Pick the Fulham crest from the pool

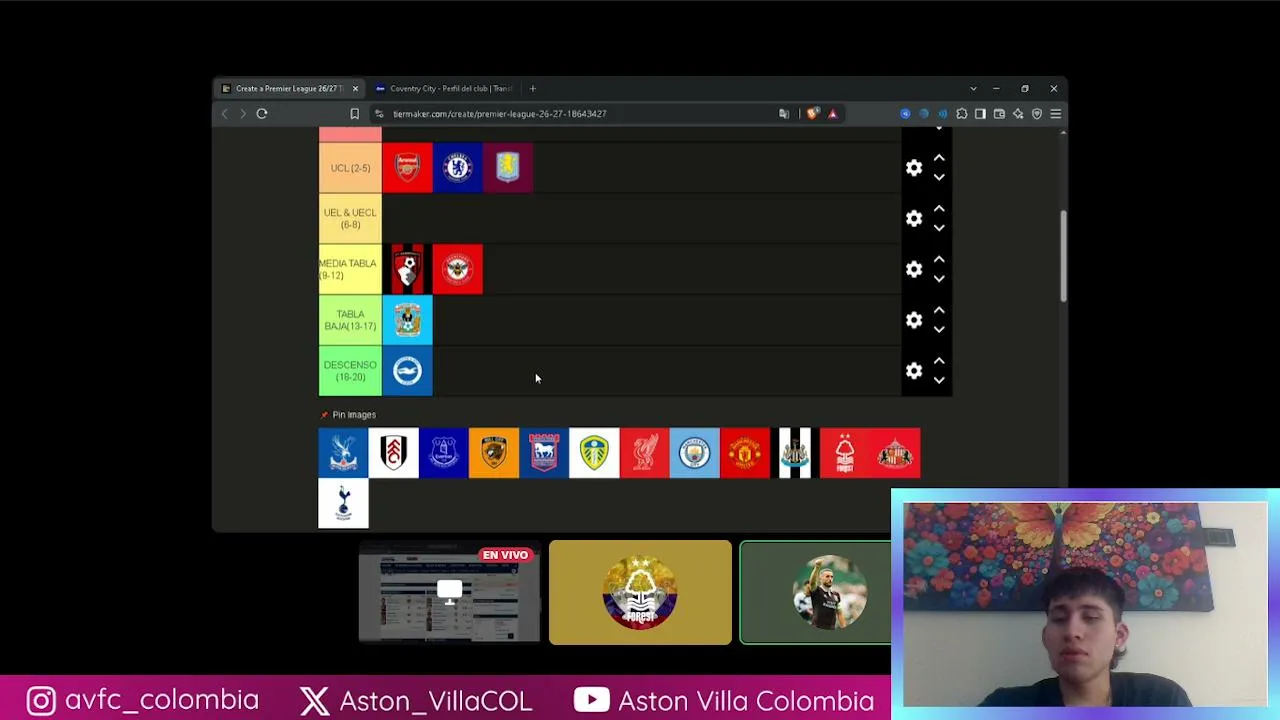[393, 453]
